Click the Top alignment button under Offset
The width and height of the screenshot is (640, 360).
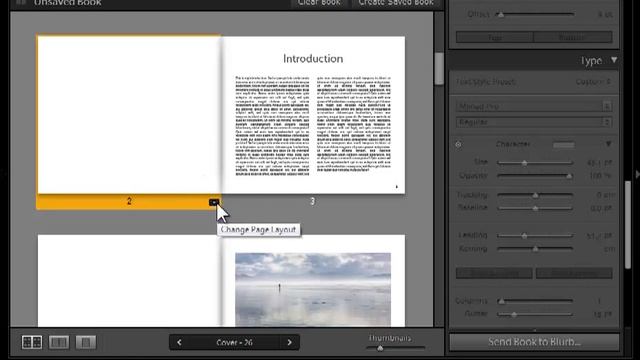point(495,37)
